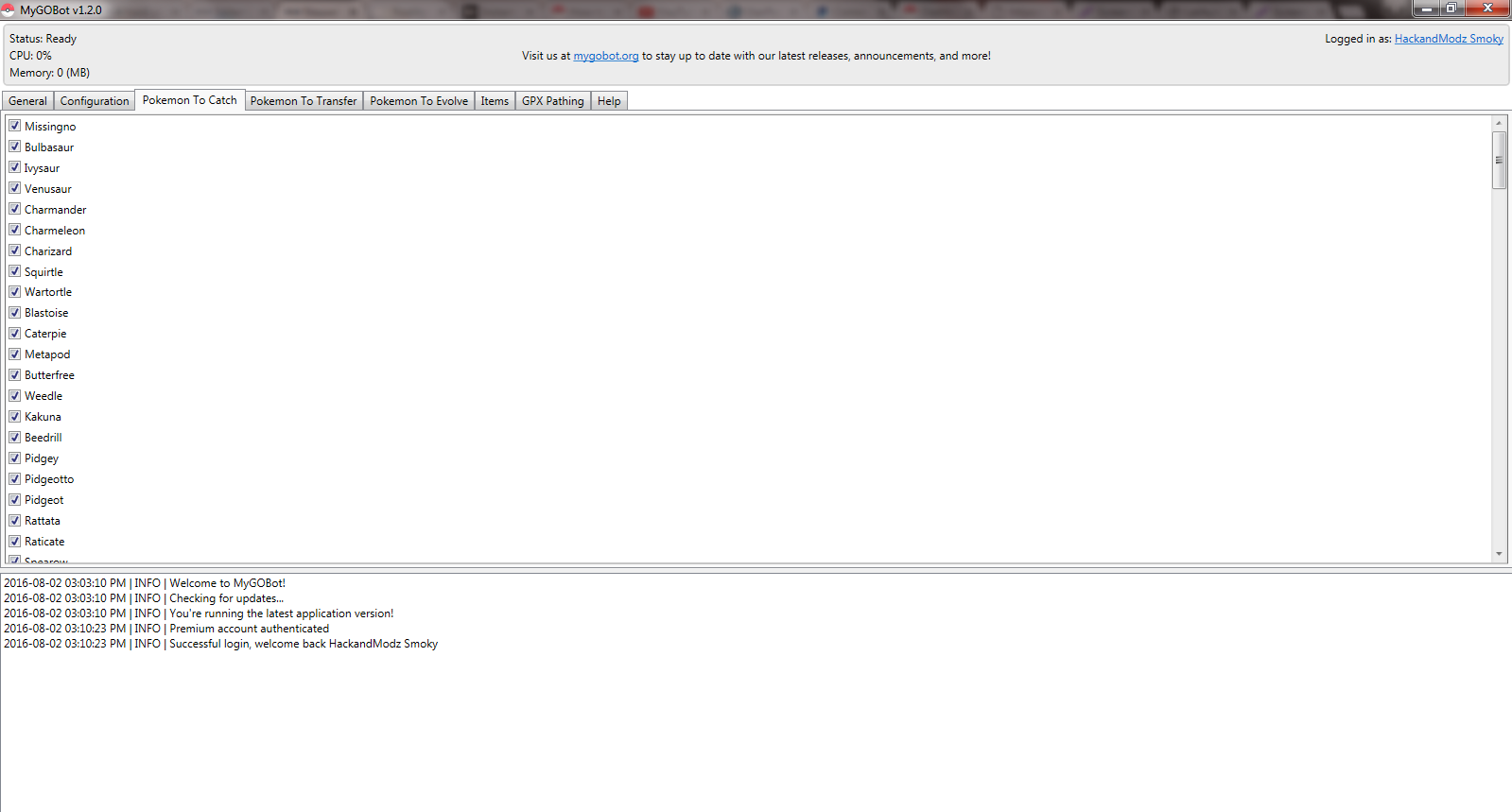
Task: Open the HackandModz Smoky account link
Action: pyautogui.click(x=1449, y=39)
